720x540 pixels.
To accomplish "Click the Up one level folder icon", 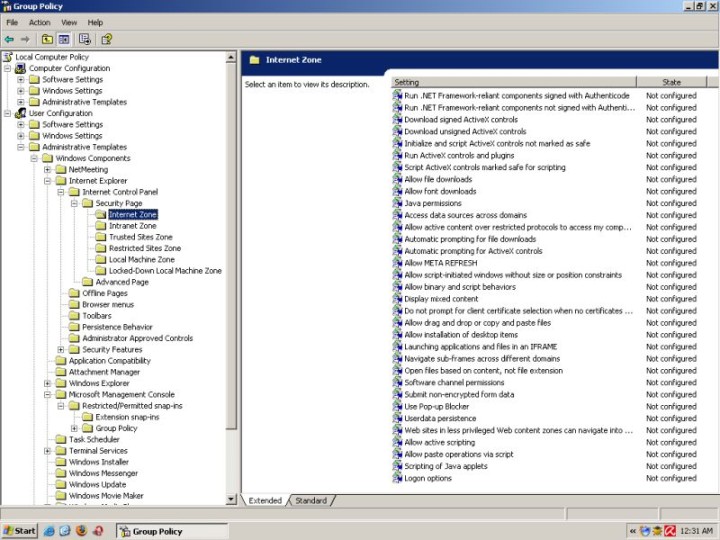I will tap(47, 39).
